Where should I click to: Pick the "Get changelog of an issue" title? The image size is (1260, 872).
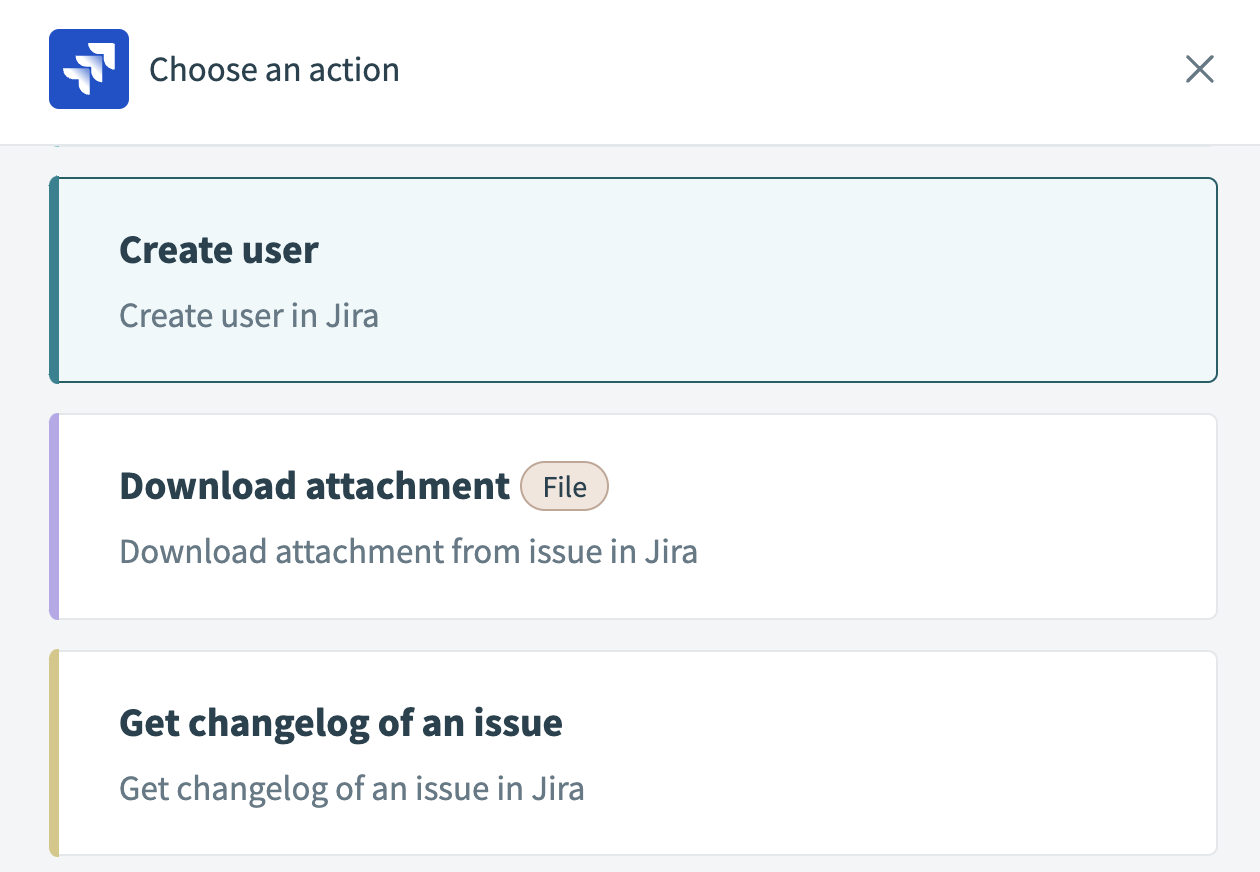click(340, 722)
